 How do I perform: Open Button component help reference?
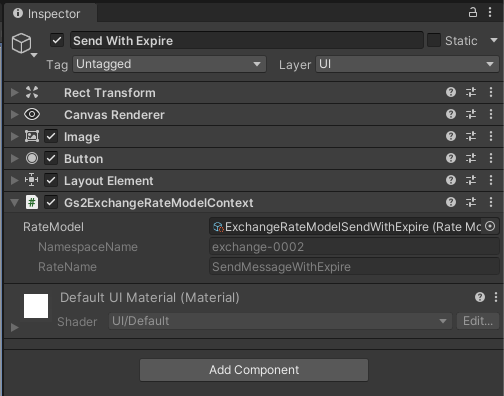[x=451, y=158]
